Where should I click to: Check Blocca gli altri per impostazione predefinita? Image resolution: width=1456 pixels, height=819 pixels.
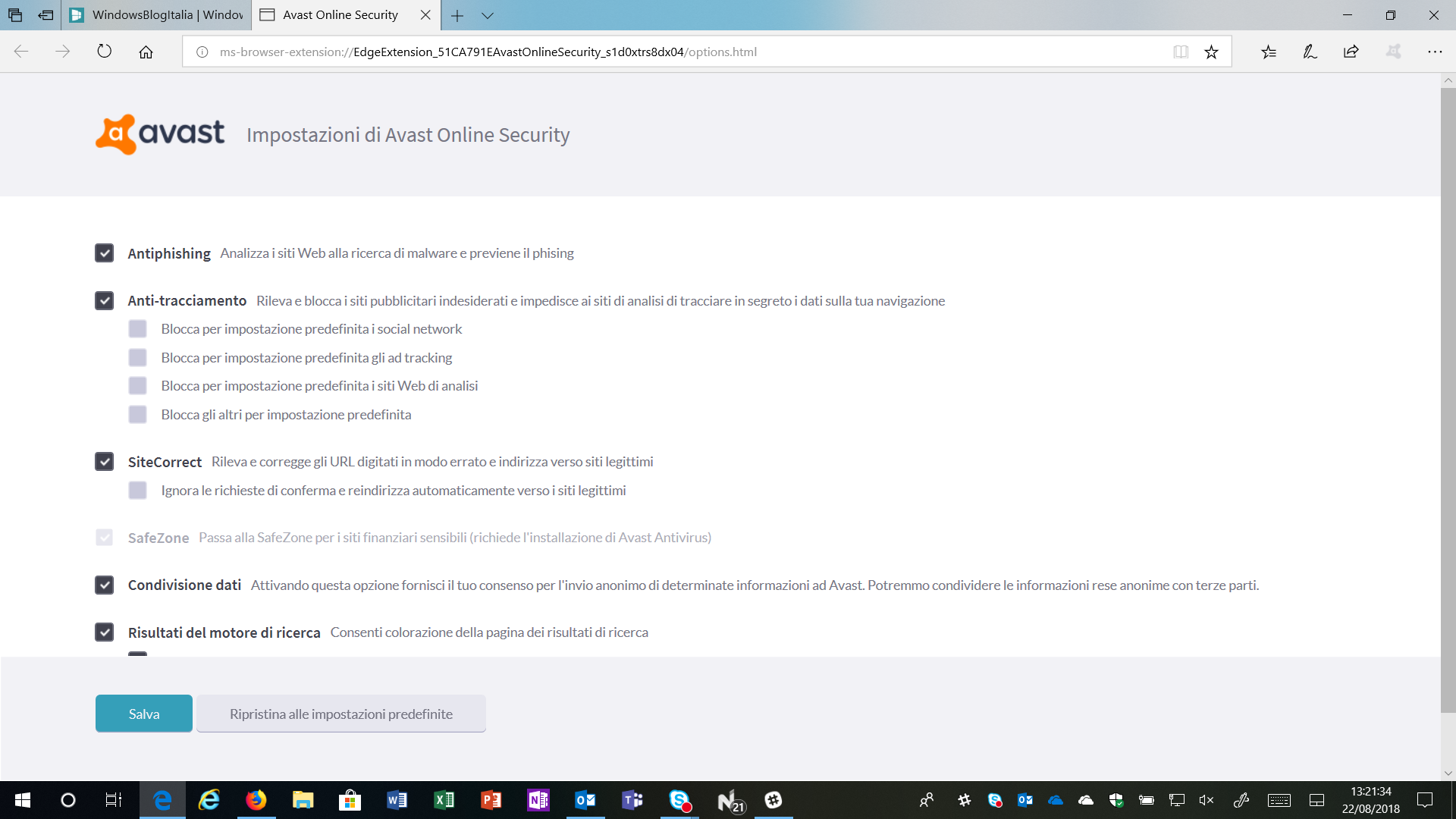coord(137,414)
